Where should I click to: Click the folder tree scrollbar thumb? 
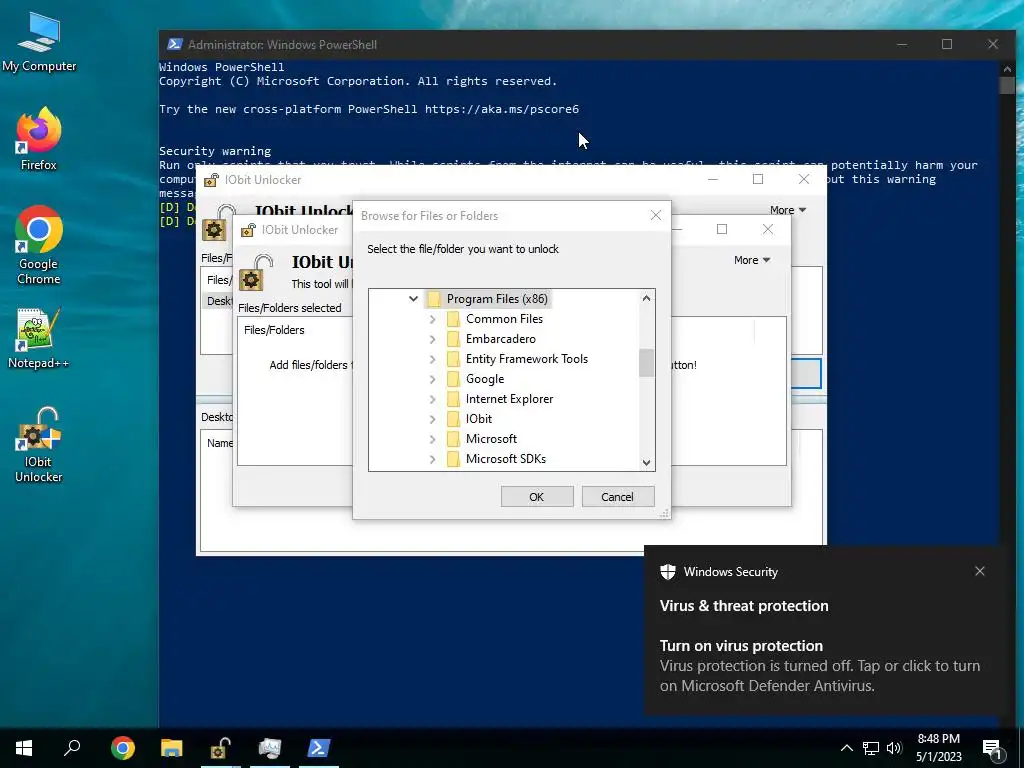(646, 363)
